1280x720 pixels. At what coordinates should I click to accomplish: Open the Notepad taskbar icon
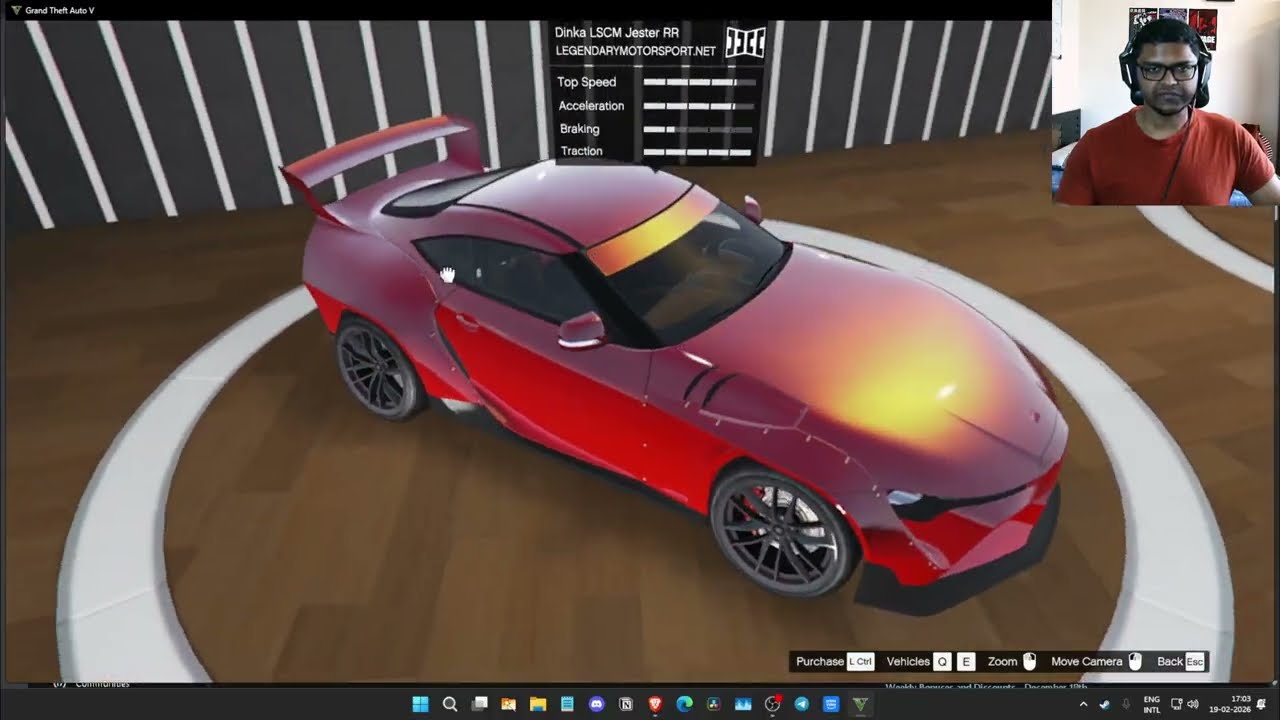click(567, 704)
